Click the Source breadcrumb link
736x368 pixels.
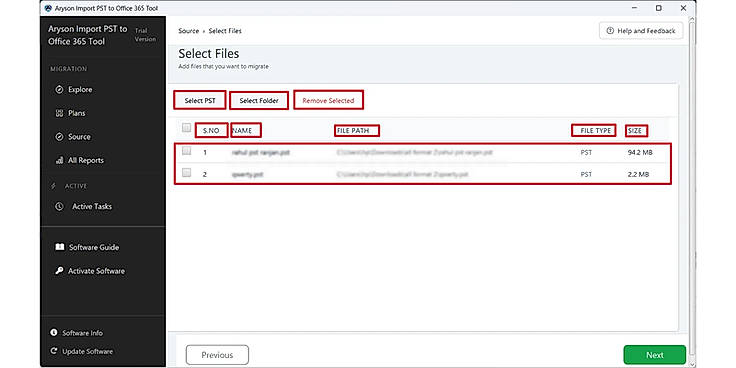pyautogui.click(x=188, y=31)
